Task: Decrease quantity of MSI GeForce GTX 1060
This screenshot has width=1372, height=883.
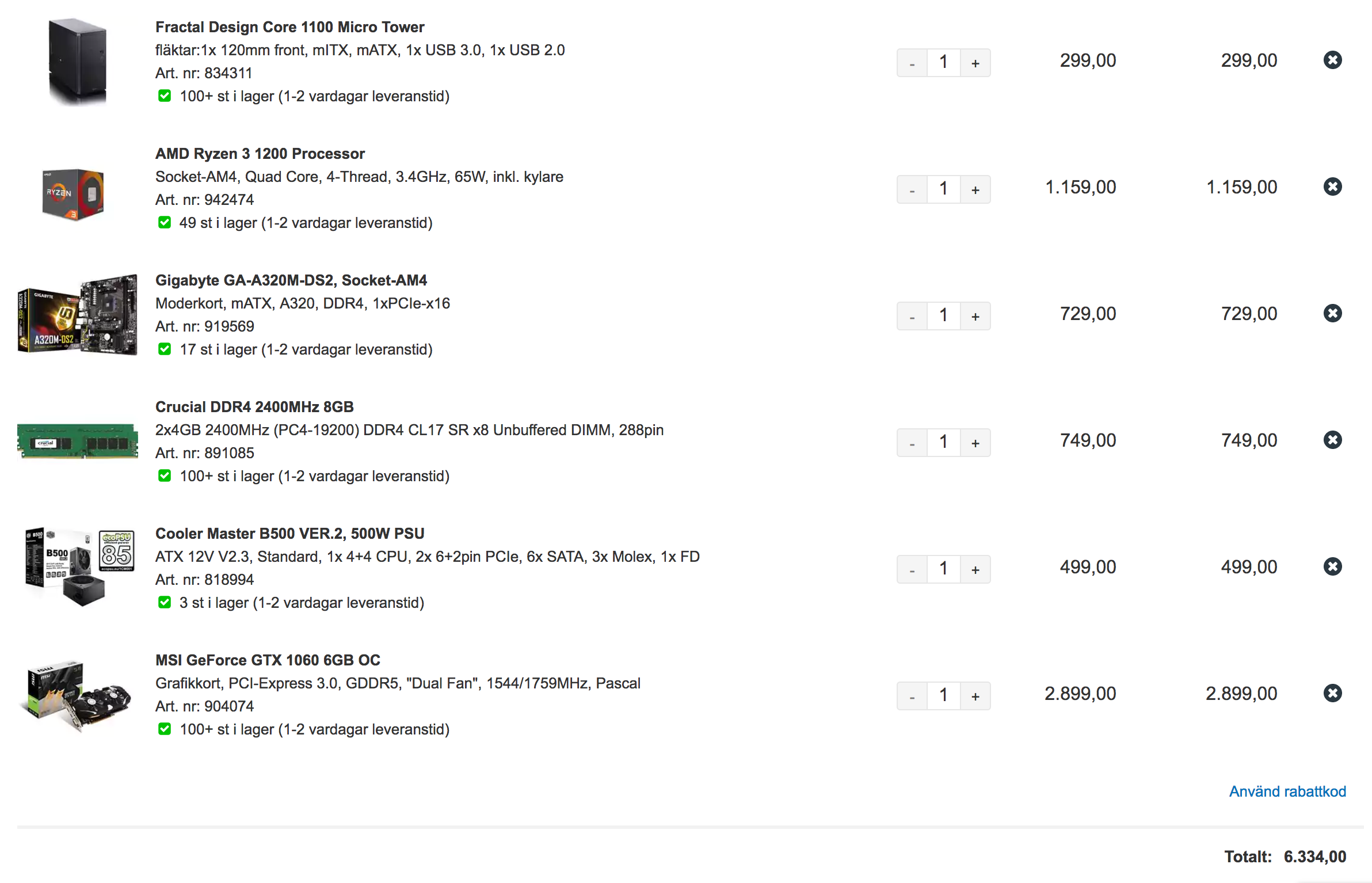Action: point(912,696)
